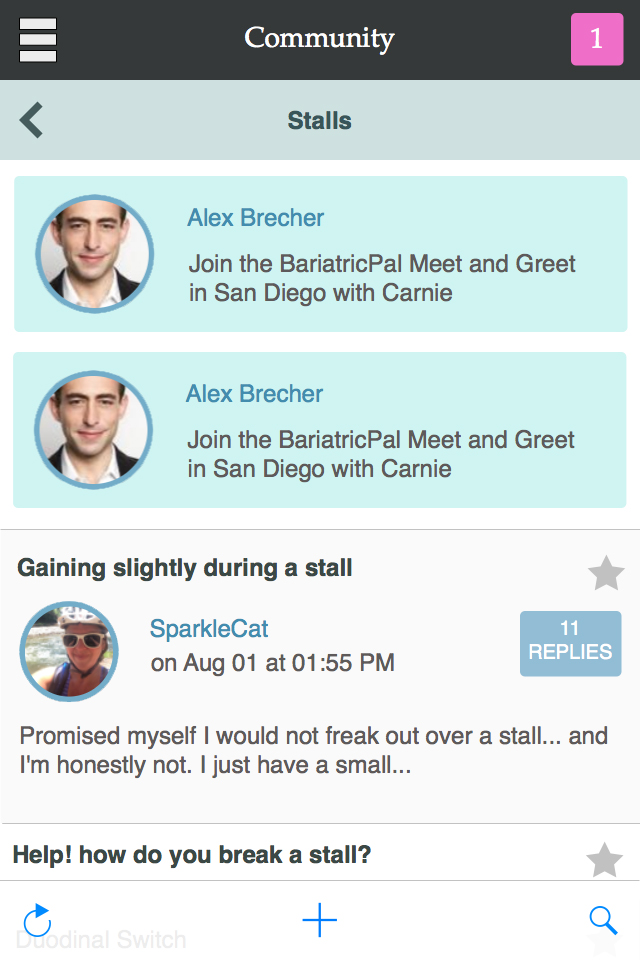This screenshot has width=640, height=960.
Task: Open the 11 Replies button
Action: (570, 643)
